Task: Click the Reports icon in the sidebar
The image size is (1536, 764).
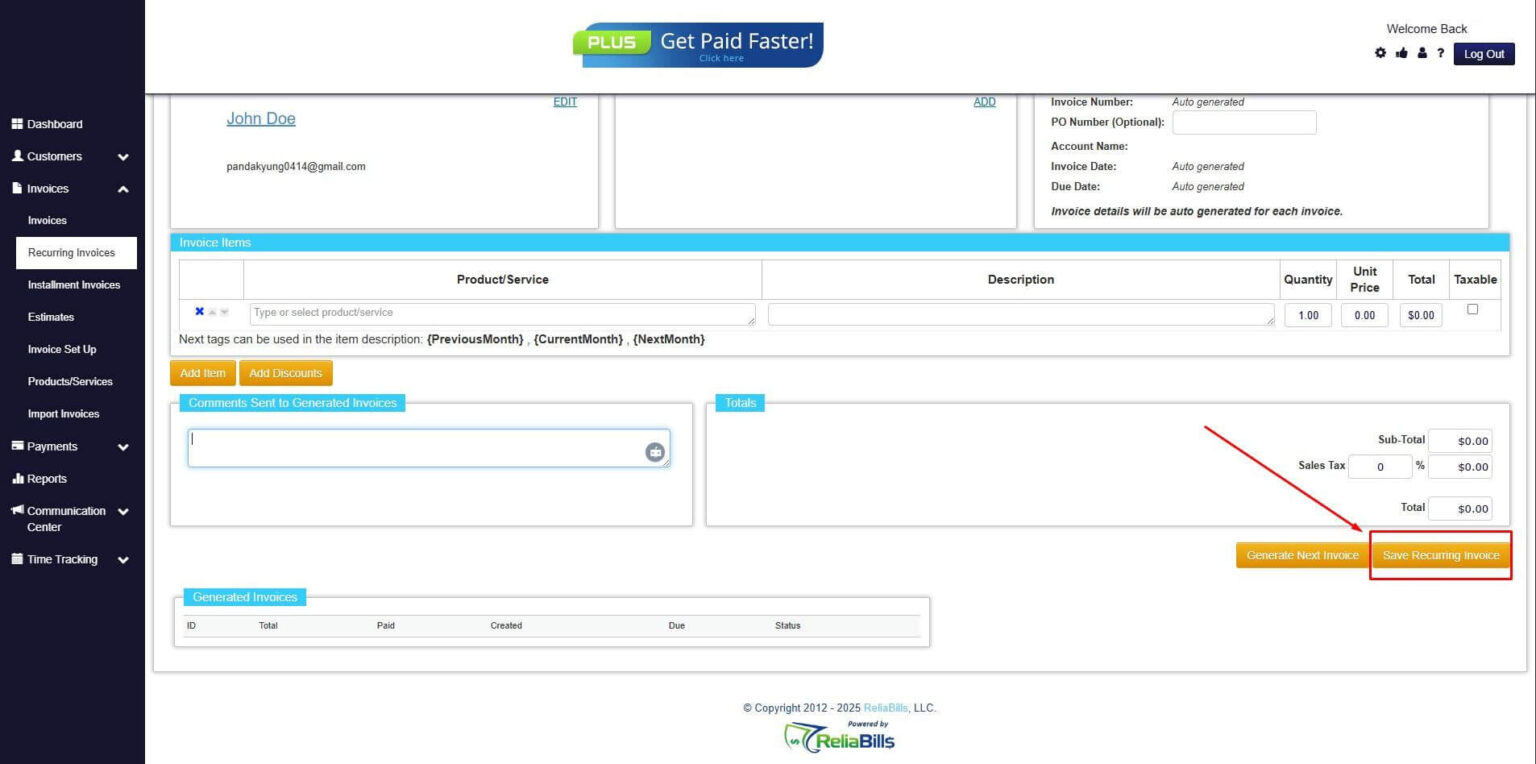Action: [x=17, y=478]
